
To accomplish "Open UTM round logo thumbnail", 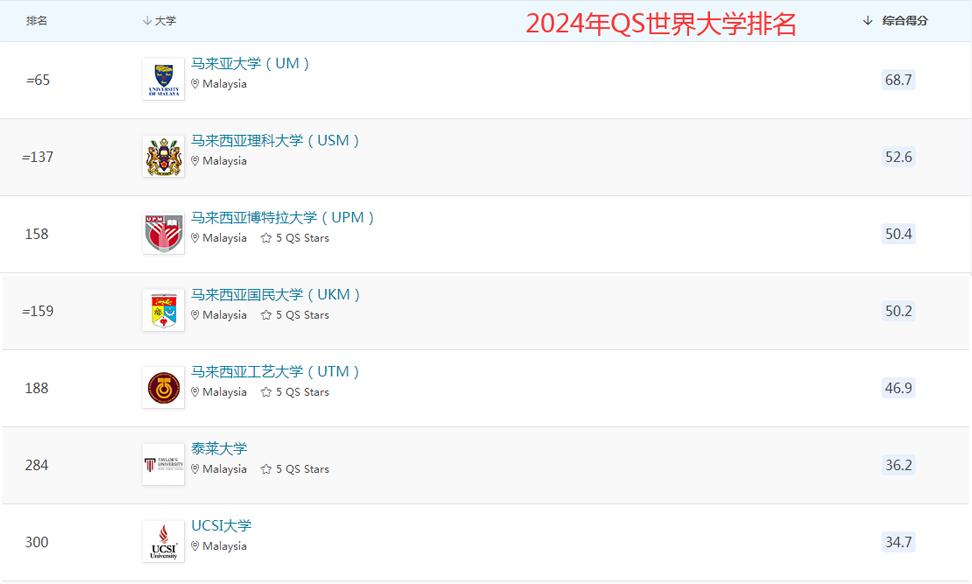I will 164,387.
